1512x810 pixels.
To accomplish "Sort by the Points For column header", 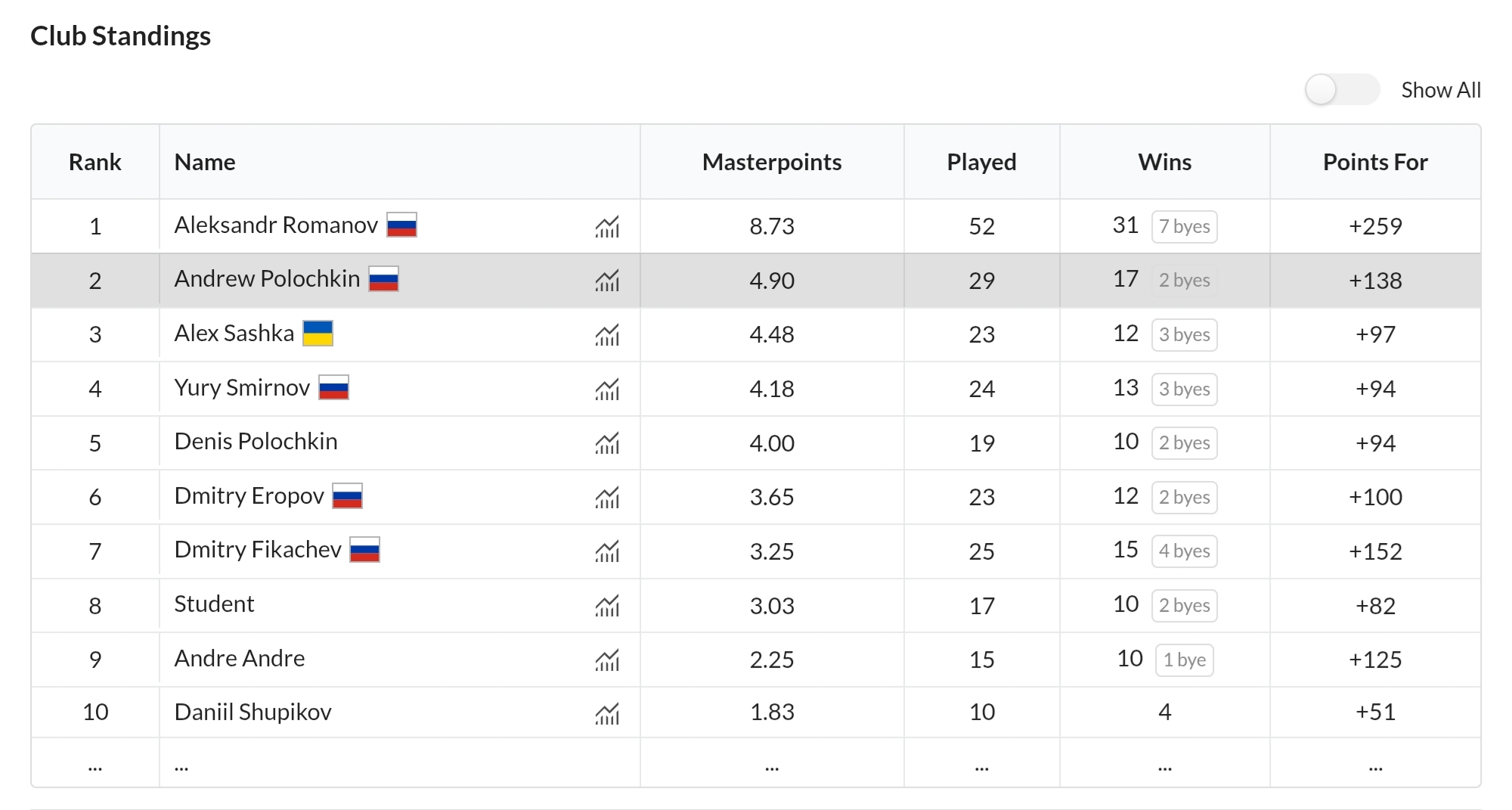I will pyautogui.click(x=1374, y=162).
